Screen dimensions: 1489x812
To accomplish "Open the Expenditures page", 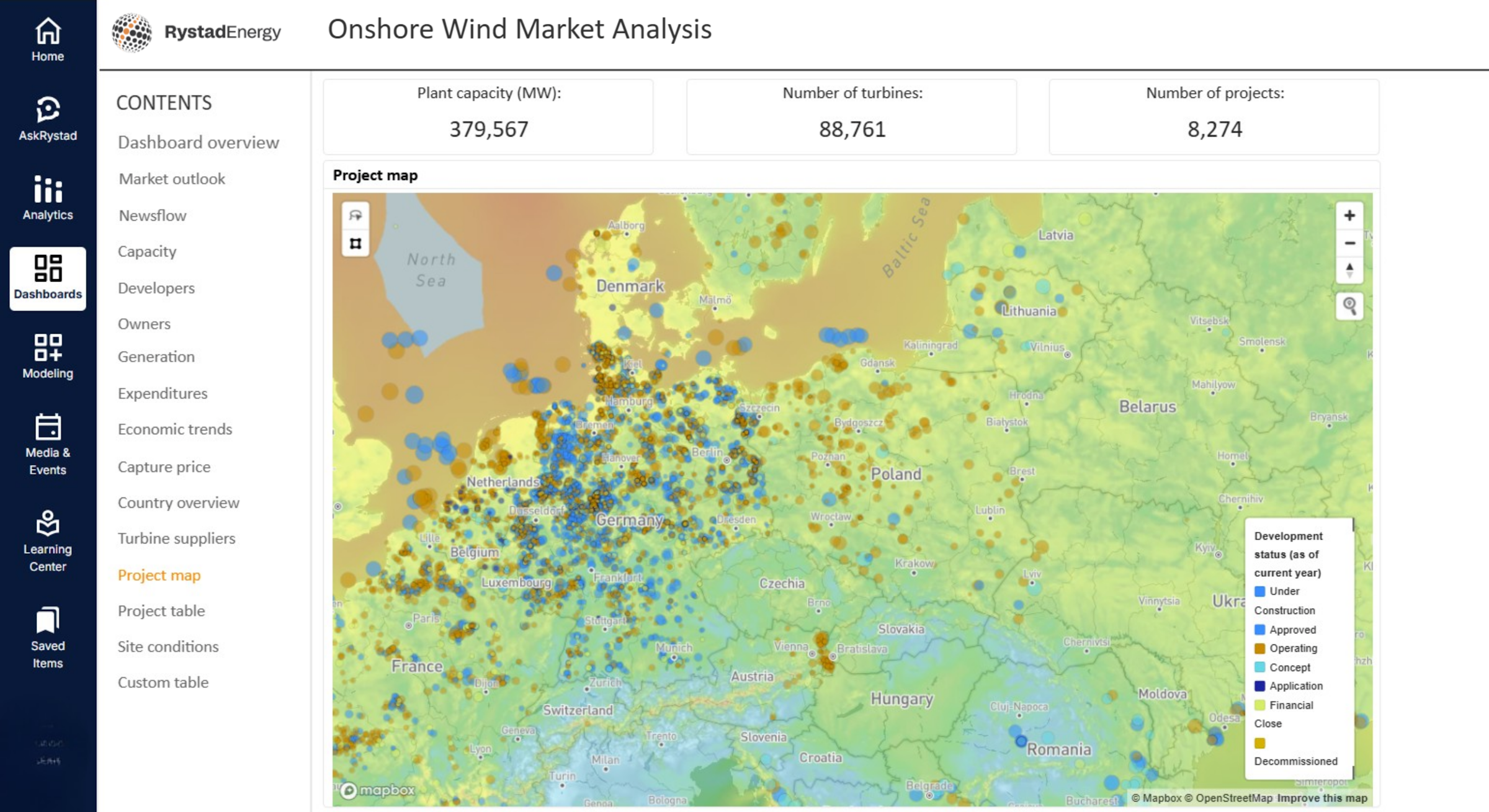I will (x=163, y=394).
